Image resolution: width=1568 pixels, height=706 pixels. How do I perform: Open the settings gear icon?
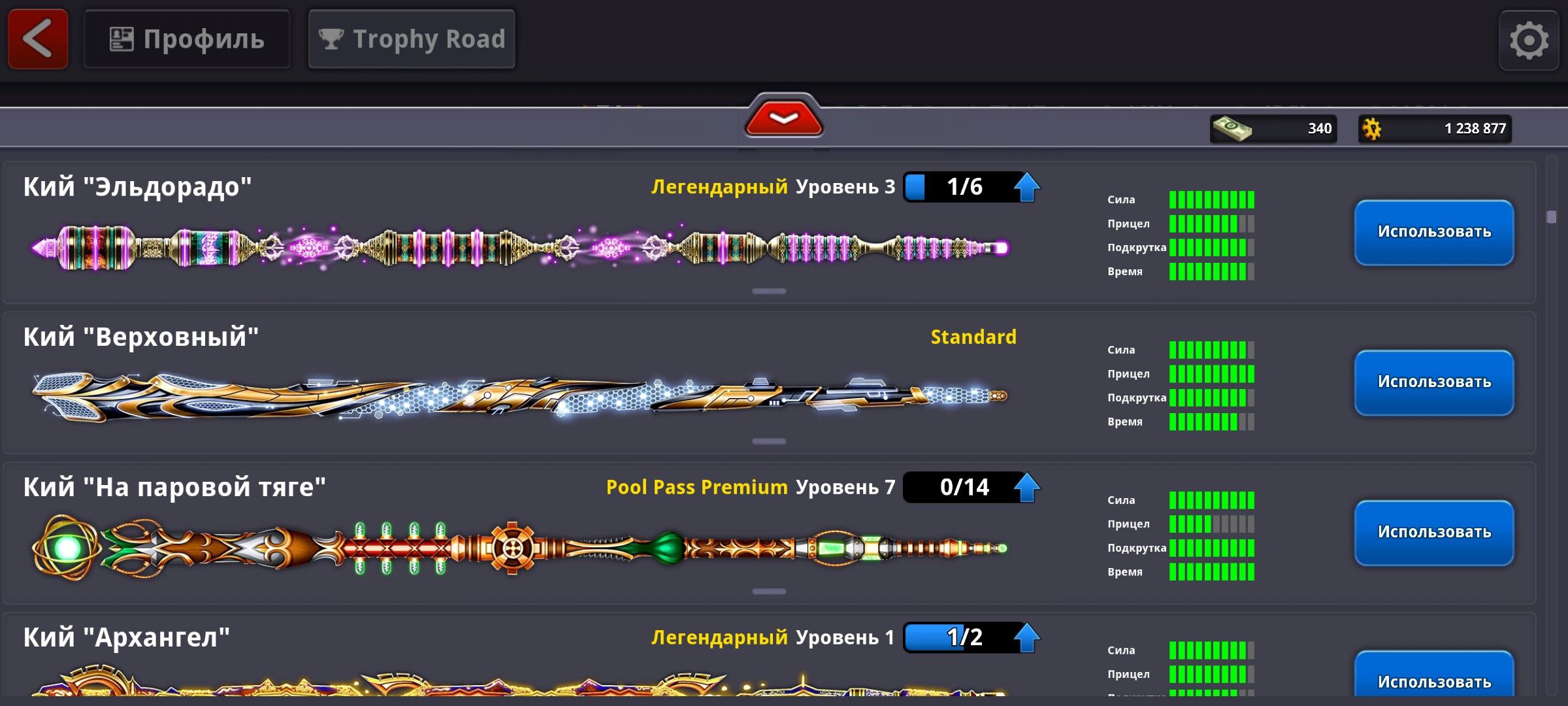click(x=1529, y=41)
